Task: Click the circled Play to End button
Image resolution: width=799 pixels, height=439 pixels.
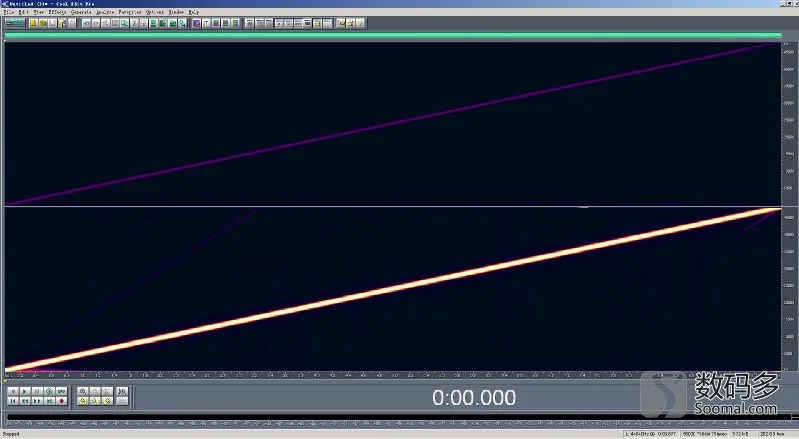Action: (49, 391)
